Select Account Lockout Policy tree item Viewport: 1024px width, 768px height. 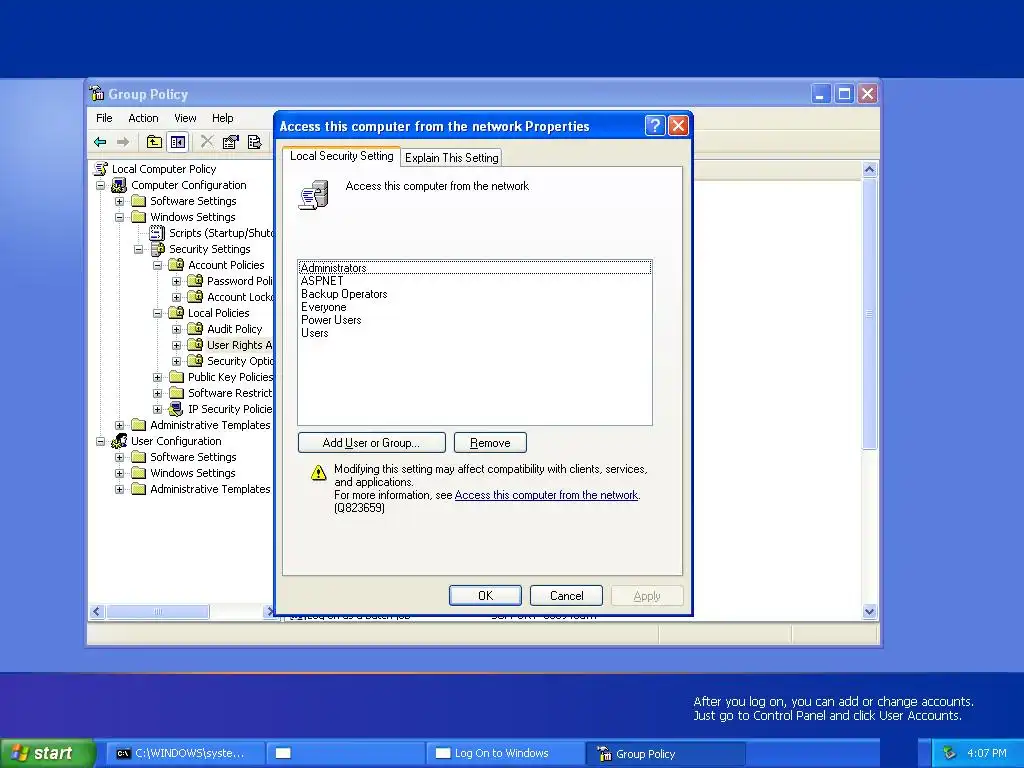[240, 297]
